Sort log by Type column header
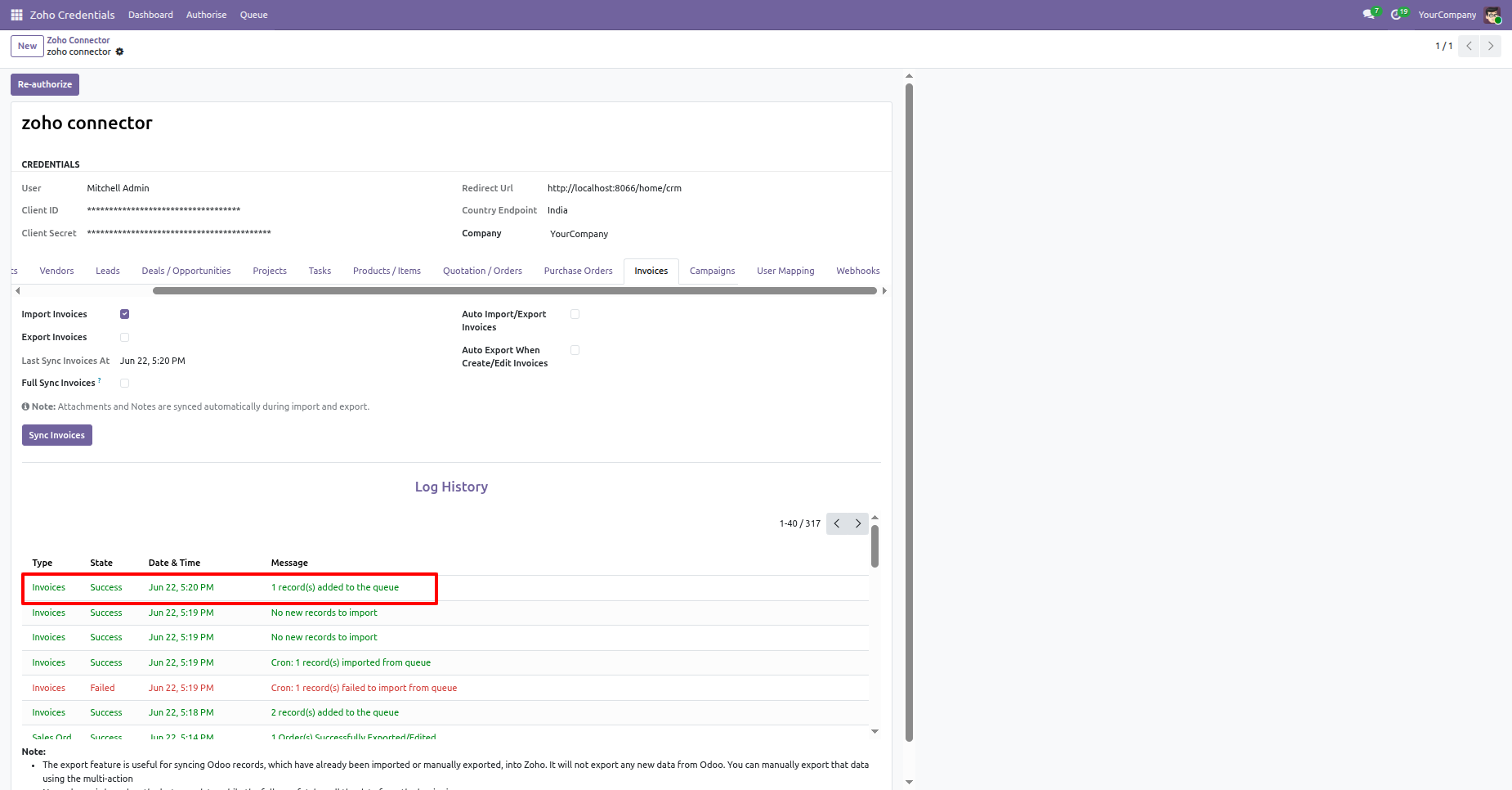This screenshot has height=790, width=1512. click(x=42, y=563)
